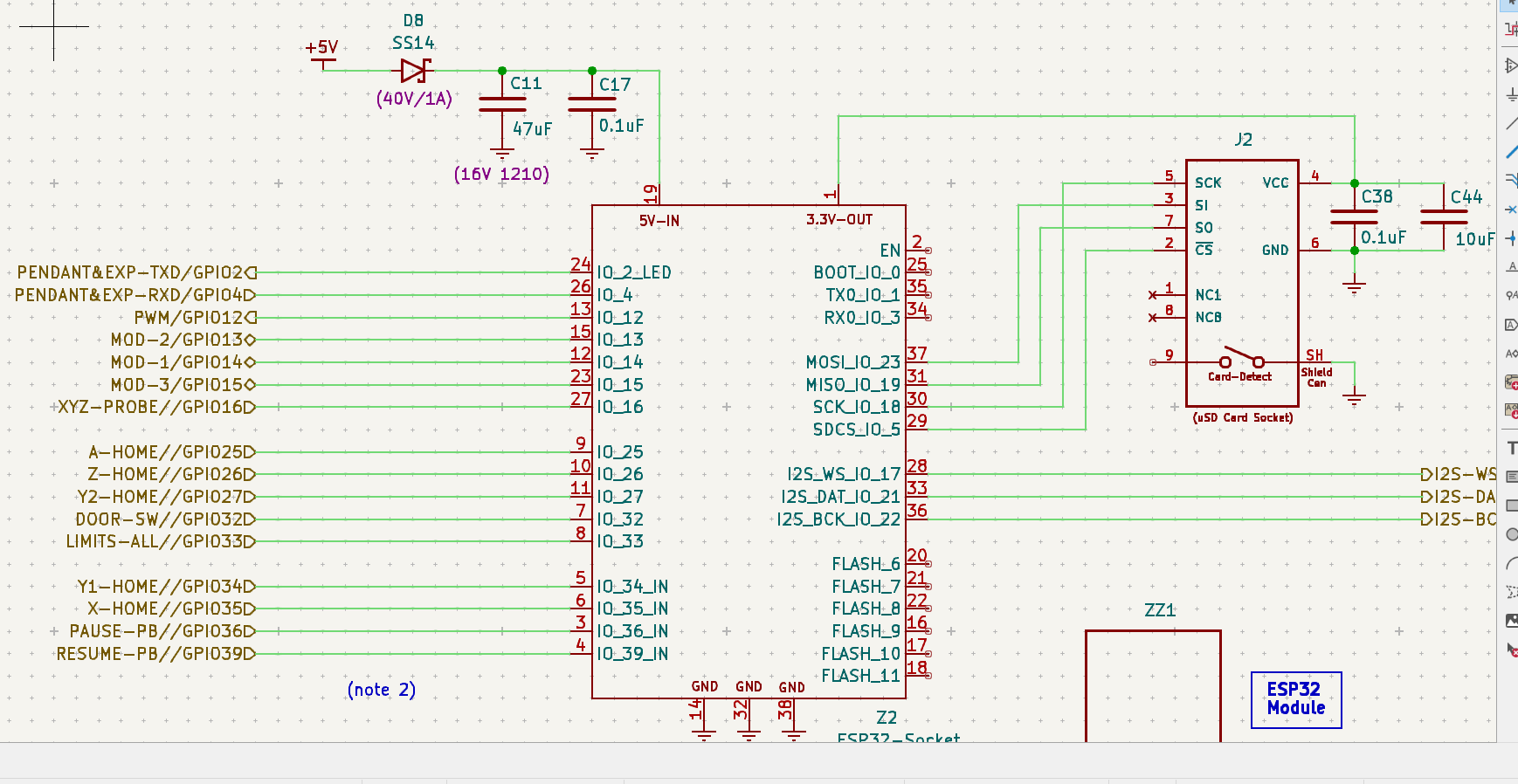Select the (uSD Card Socket) description text
The height and width of the screenshot is (784, 1518).
1243,418
